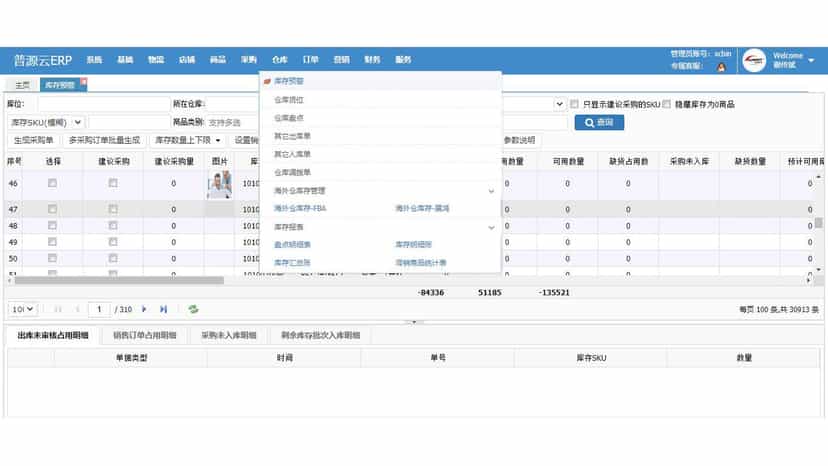
Task: Close the 库存预警 tab with its red X
Action: point(83,82)
